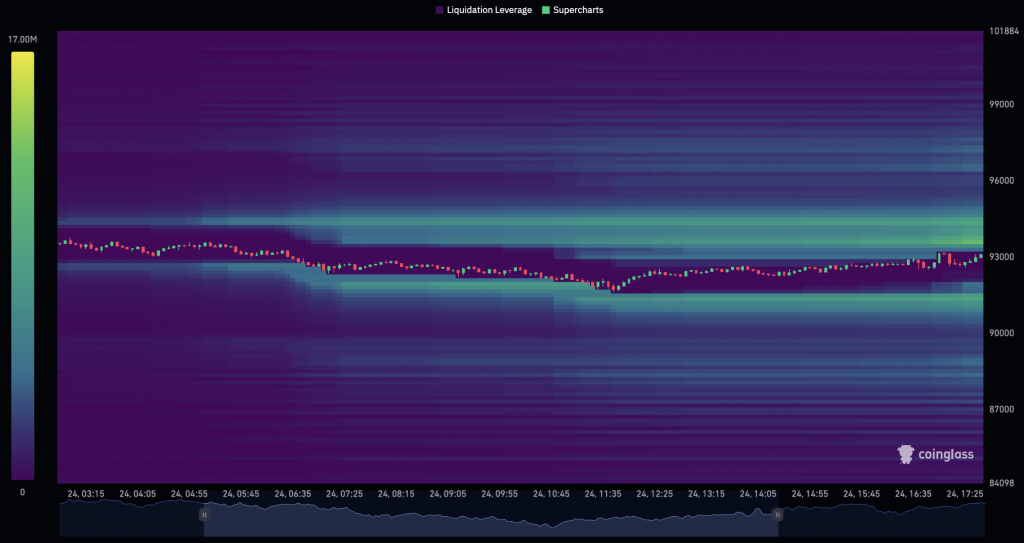The width and height of the screenshot is (1024, 543).
Task: Click the 24, 03:15 time axis label
Action: pos(86,493)
